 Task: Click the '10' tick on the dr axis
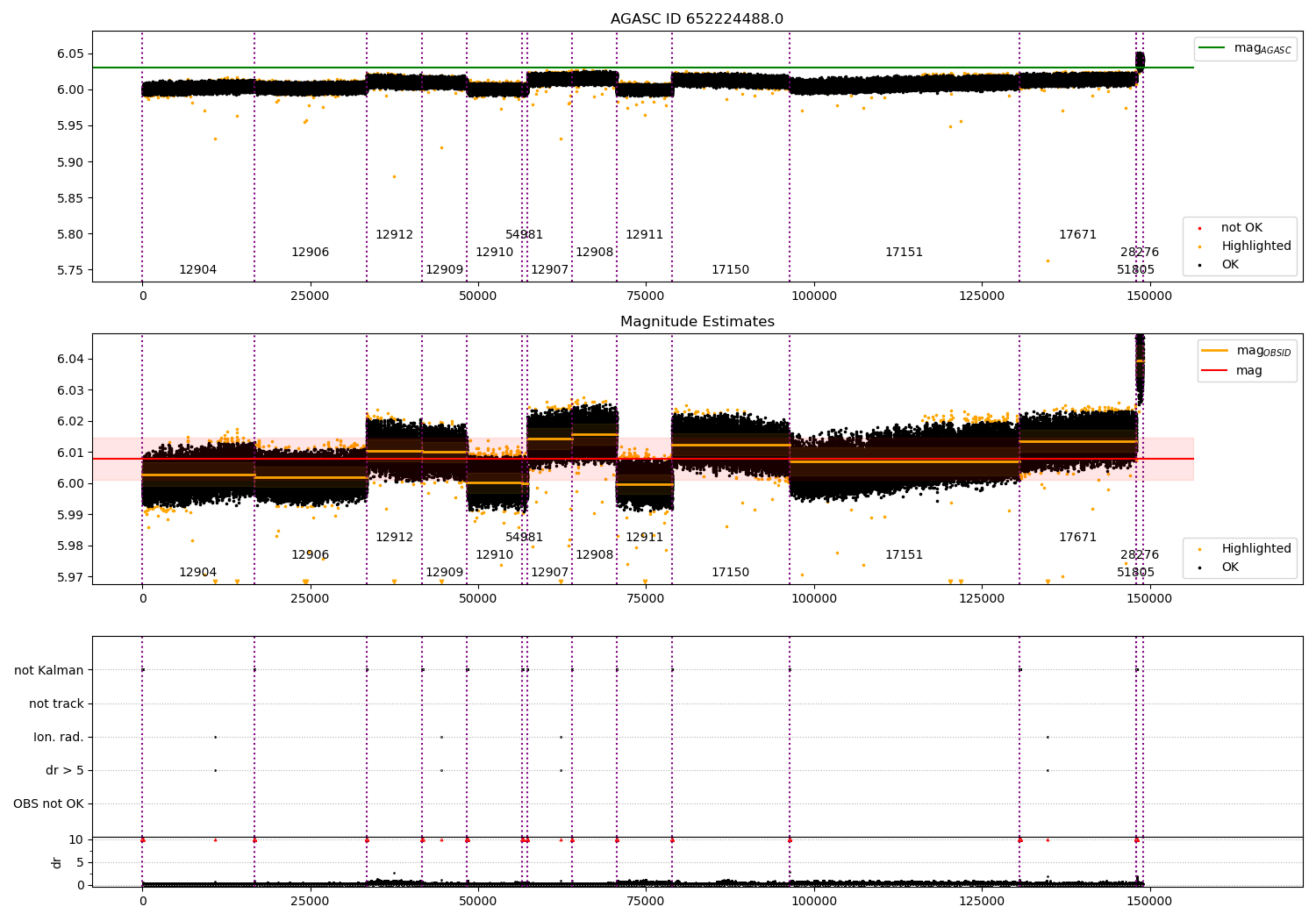[x=76, y=839]
